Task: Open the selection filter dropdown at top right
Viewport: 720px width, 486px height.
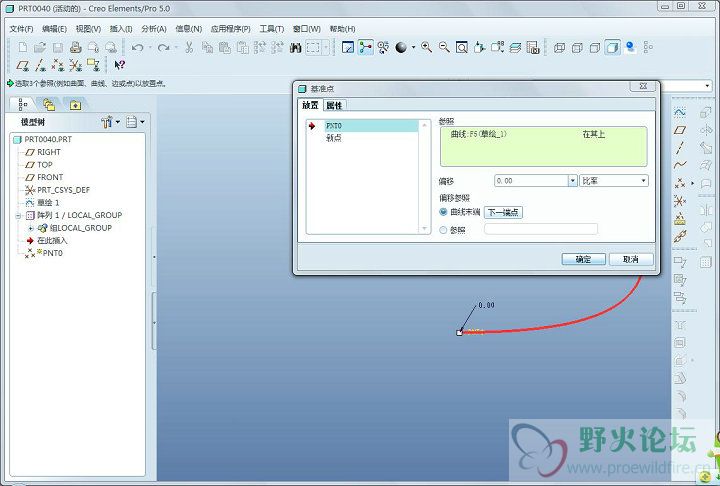Action: coord(707,86)
